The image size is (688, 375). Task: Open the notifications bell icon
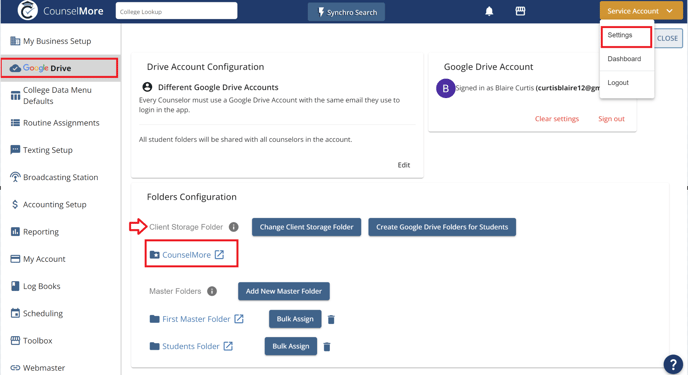(489, 11)
